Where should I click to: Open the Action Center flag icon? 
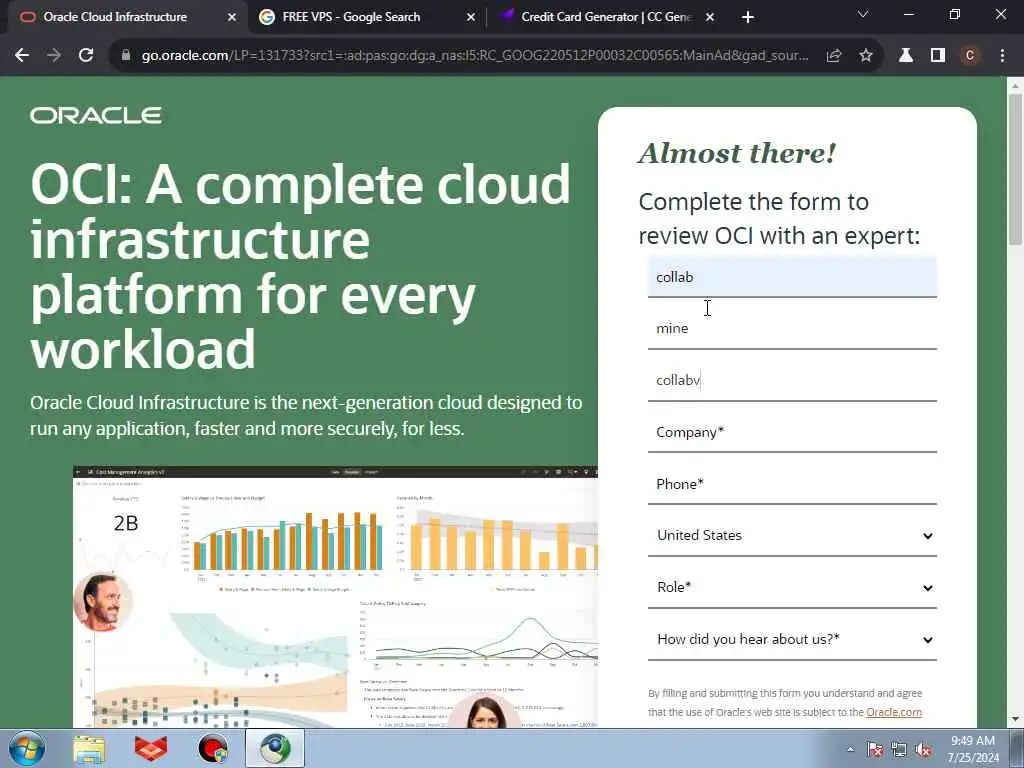(x=875, y=750)
